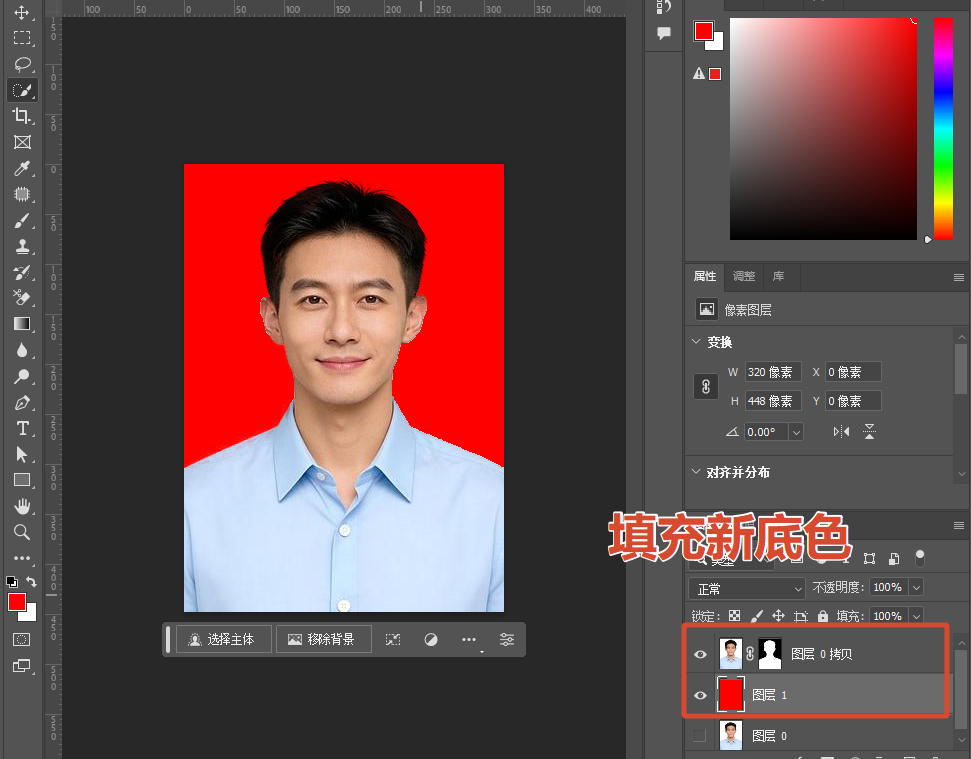Viewport: 971px width, 759px height.
Task: Collapse the 变换 section
Action: pos(696,342)
